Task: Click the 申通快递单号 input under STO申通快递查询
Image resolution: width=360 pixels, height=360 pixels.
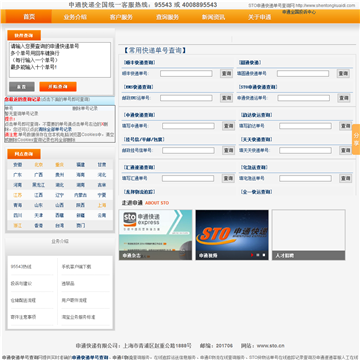Action: pyautogui.click(x=304, y=98)
